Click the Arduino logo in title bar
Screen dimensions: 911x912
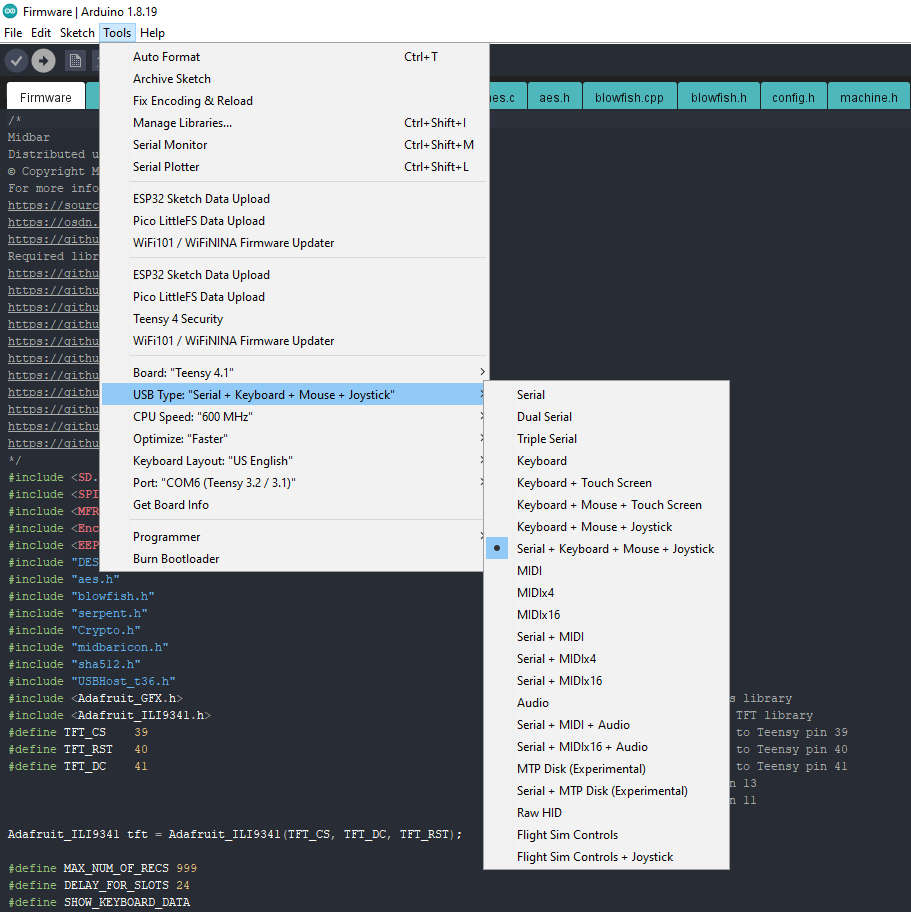tap(10, 11)
